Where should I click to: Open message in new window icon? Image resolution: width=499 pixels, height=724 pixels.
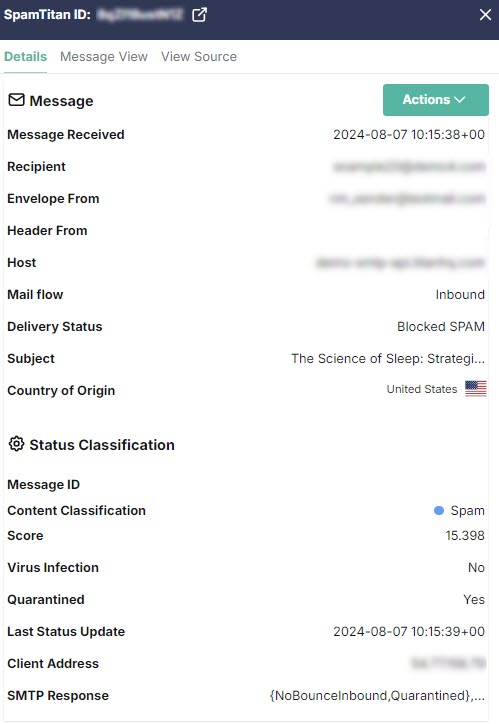pos(199,15)
